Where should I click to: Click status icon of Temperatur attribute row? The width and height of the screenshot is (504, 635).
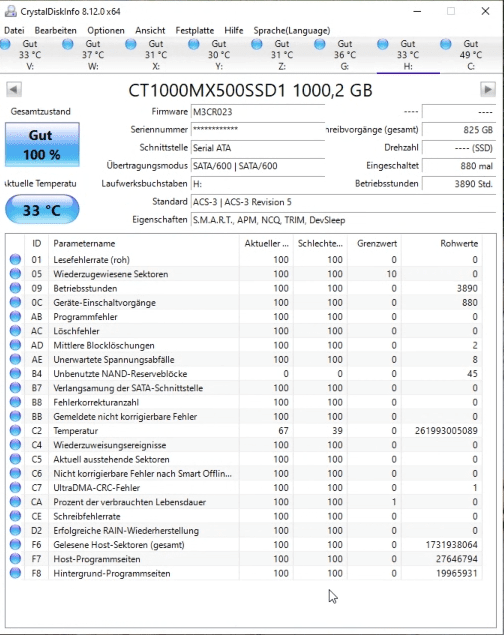(15, 430)
